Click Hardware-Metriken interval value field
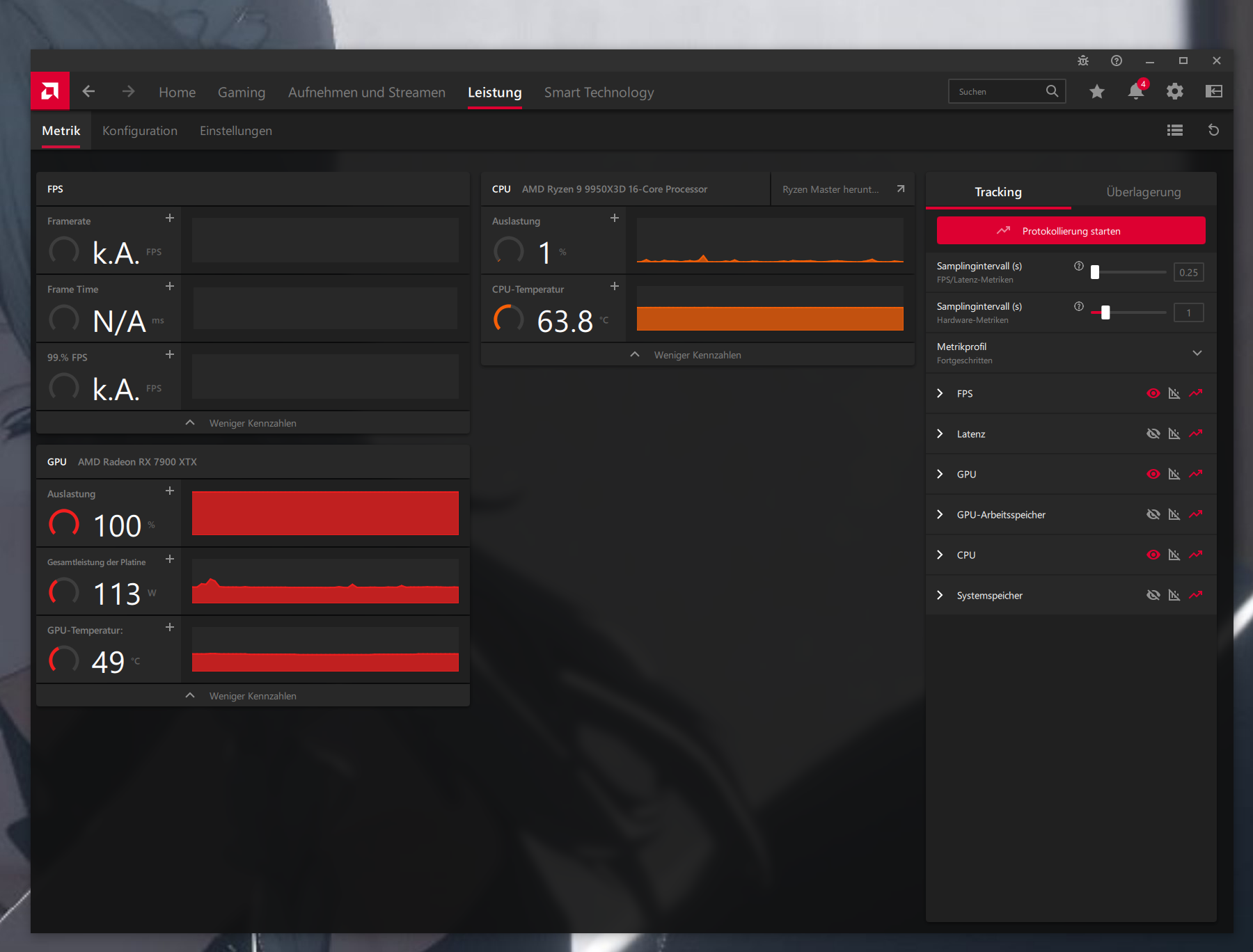The width and height of the screenshot is (1253, 952). click(1188, 312)
